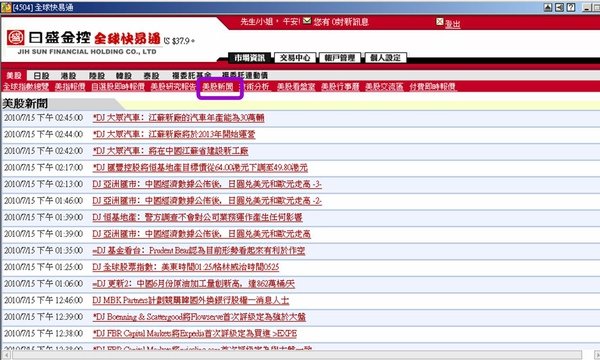
Task: Switch to the 帳戶管理 tab
Action: click(340, 58)
